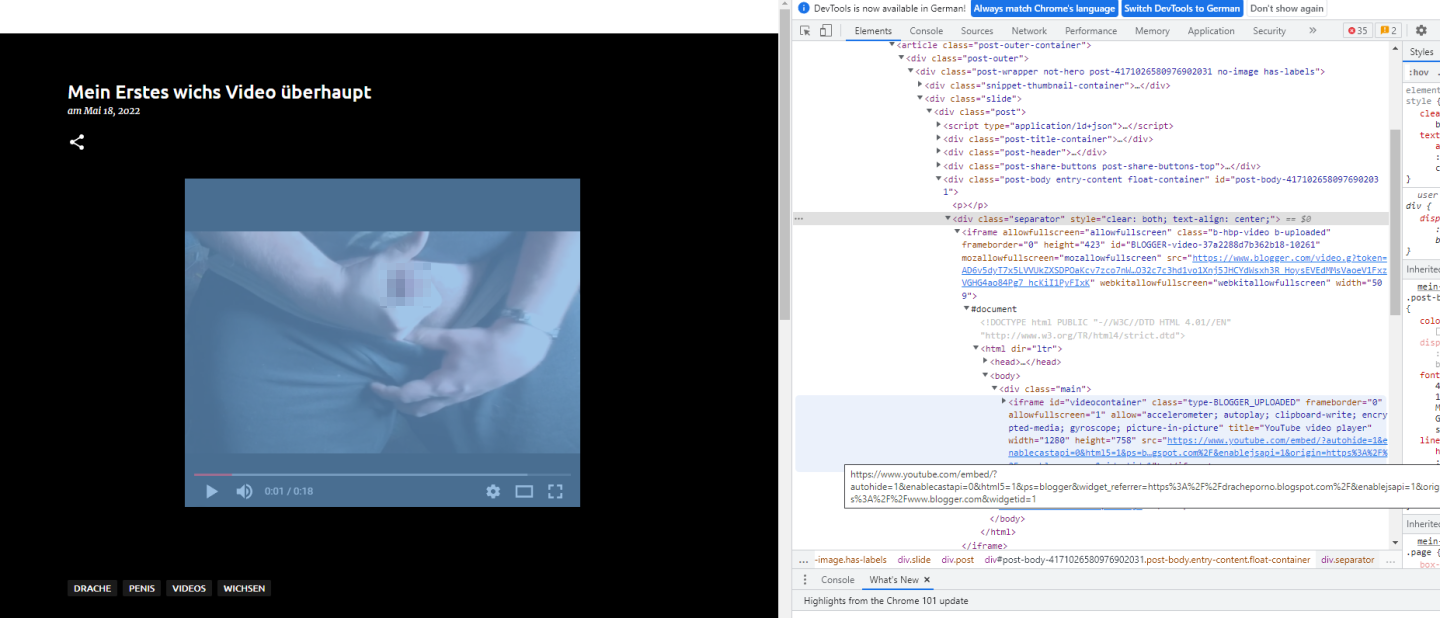Collapse the div post-outer node
Viewport: 1440px width, 618px height.
pos(901,58)
